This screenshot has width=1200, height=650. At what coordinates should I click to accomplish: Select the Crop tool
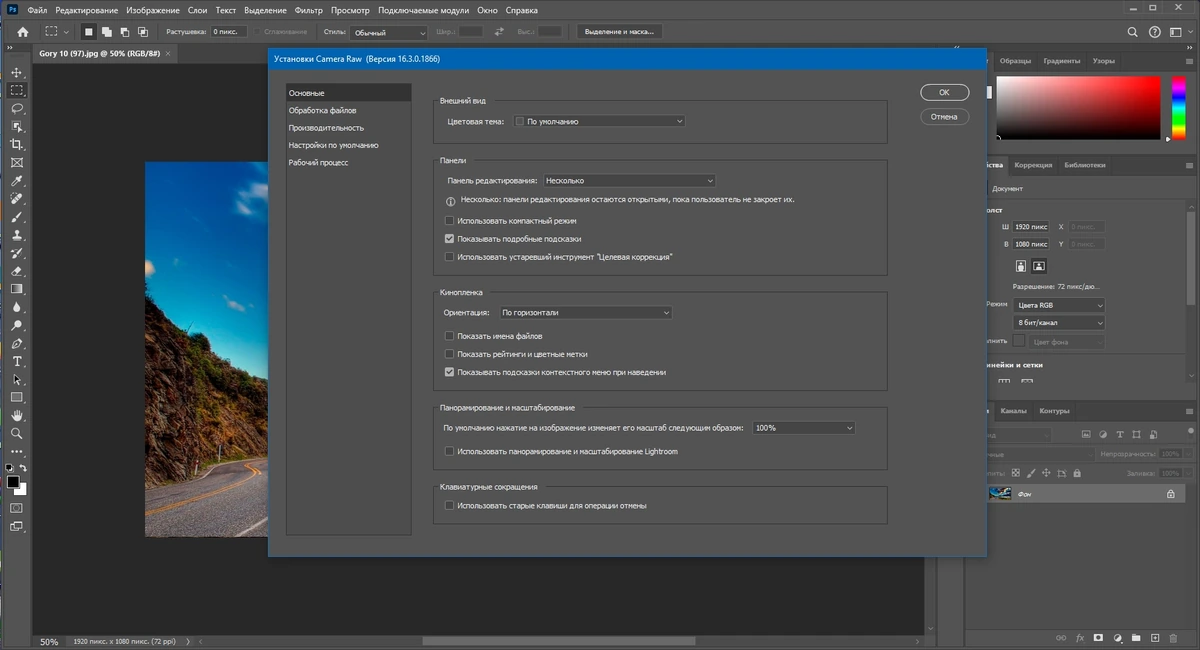coord(17,145)
